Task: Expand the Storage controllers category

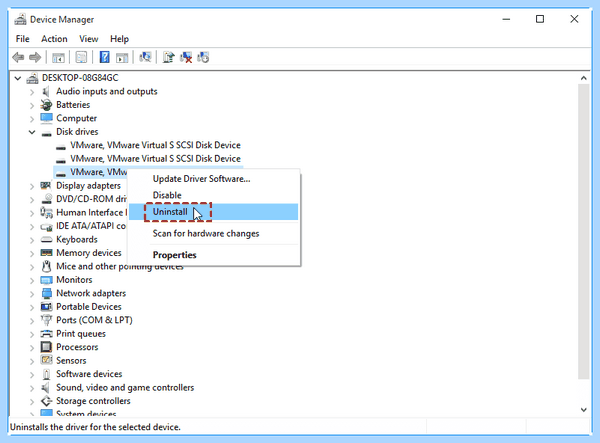Action: (32, 401)
